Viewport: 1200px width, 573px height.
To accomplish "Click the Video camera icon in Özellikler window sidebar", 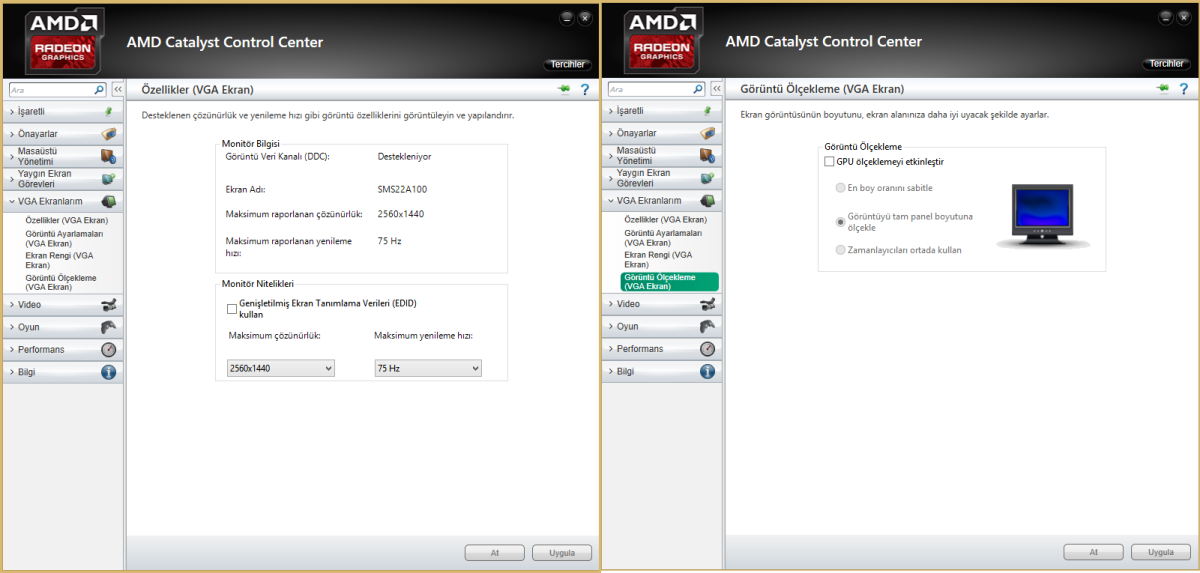I will (x=109, y=304).
